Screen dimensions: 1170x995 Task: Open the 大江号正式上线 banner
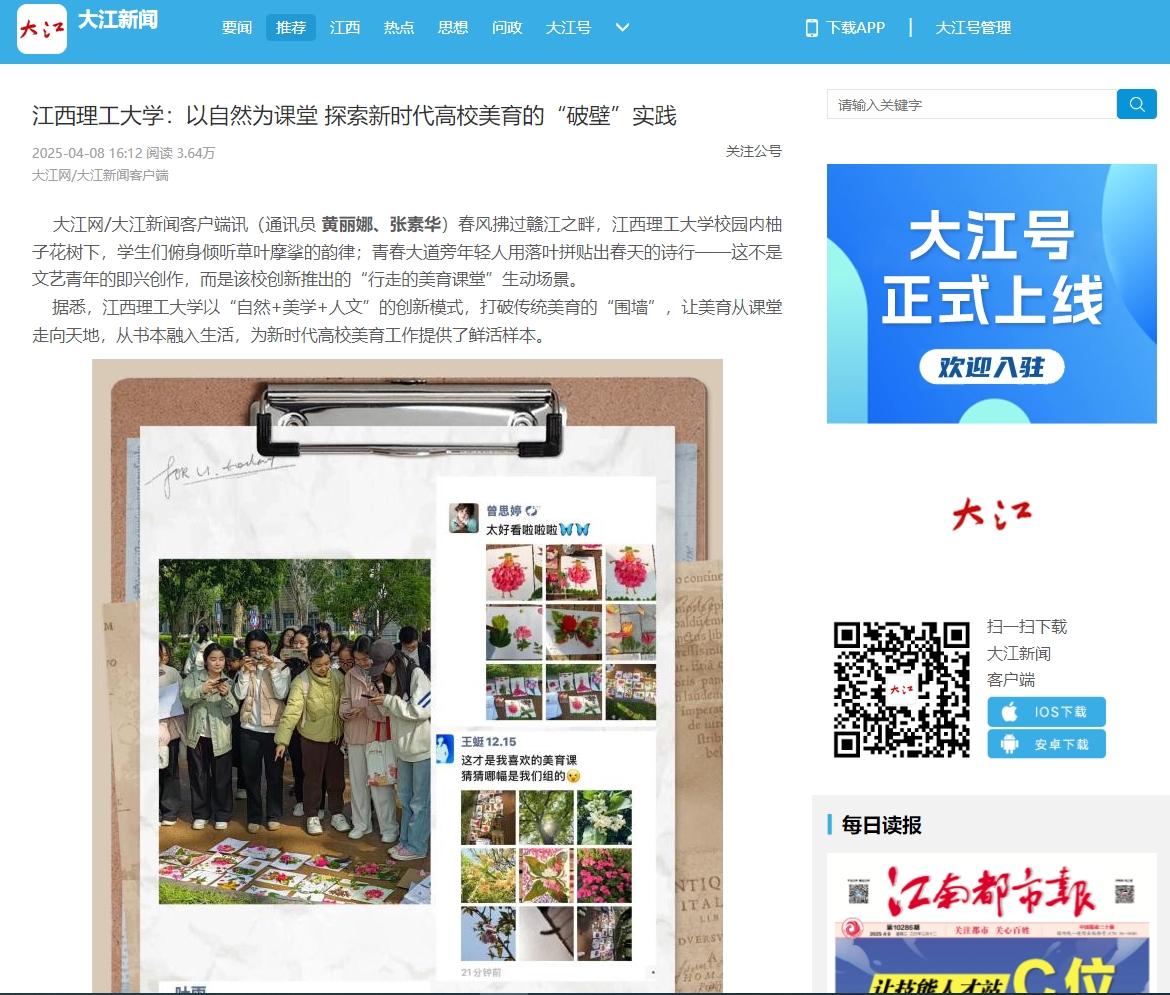click(x=991, y=293)
